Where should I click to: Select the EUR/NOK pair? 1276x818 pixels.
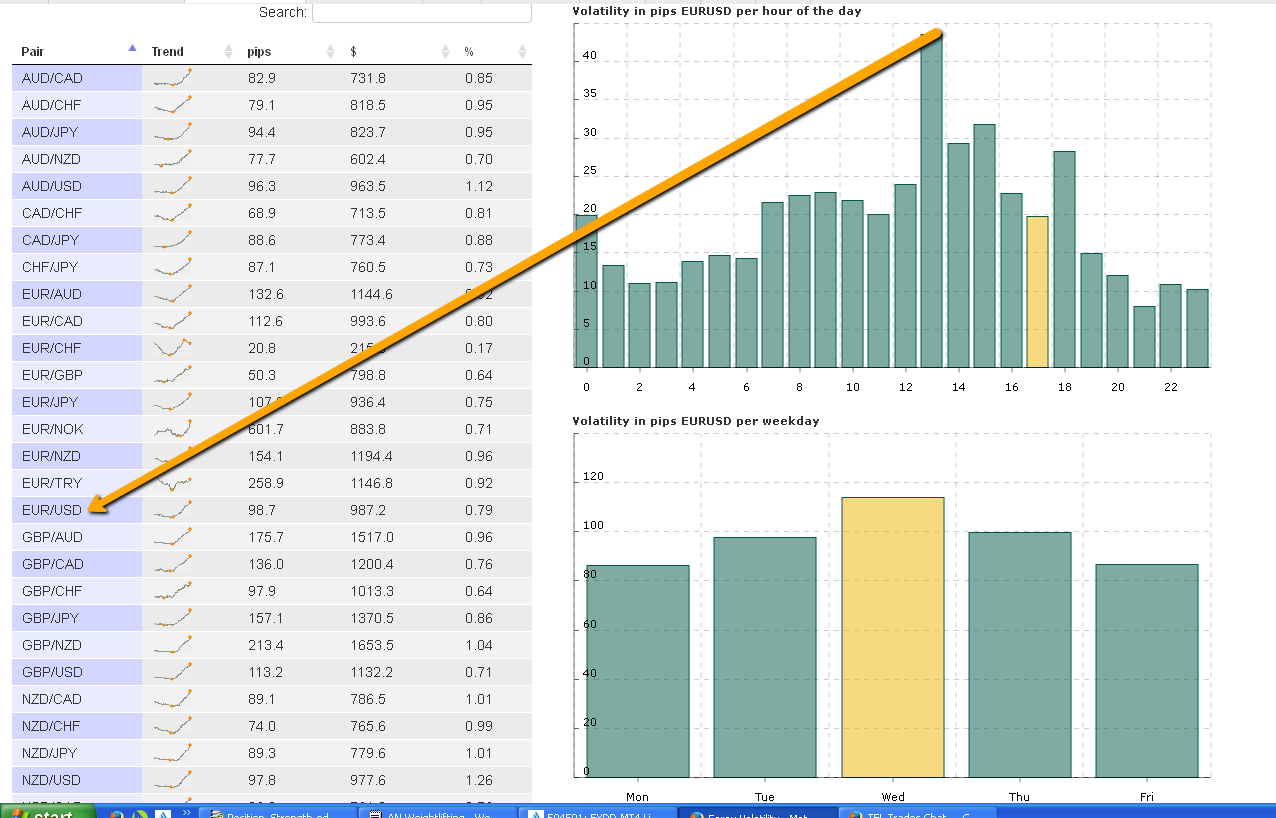pyautogui.click(x=52, y=429)
